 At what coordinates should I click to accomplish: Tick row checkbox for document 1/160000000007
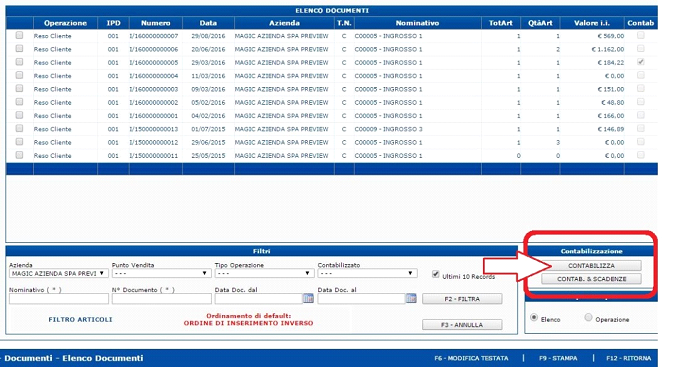(19, 35)
